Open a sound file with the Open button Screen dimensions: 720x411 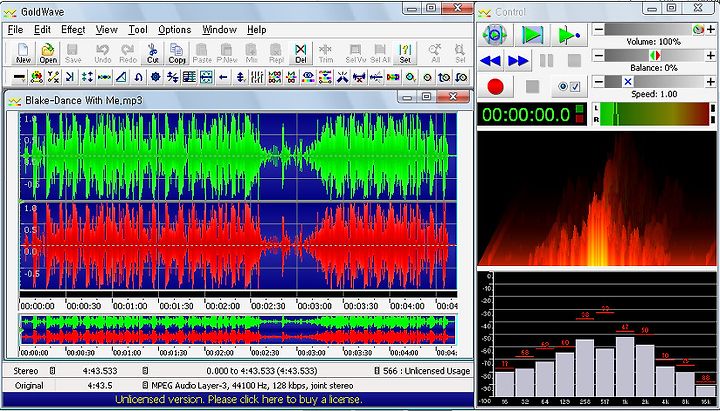48,54
